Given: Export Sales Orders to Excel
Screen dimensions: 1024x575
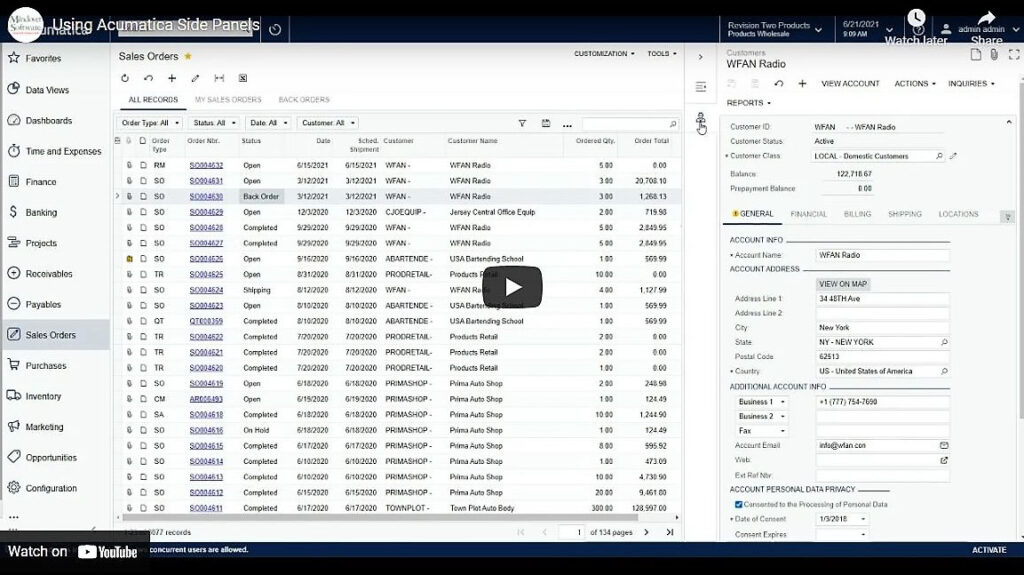Looking at the screenshot, I should coord(242,78).
